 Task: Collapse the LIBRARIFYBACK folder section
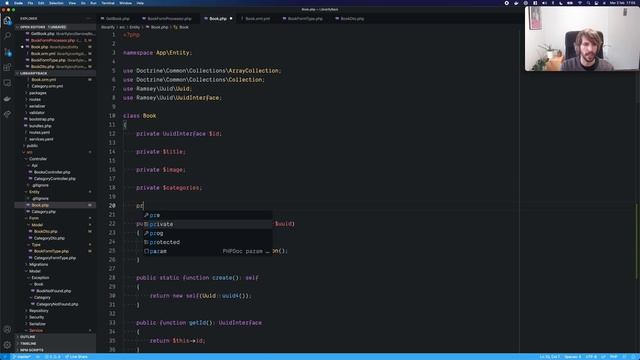56,73
